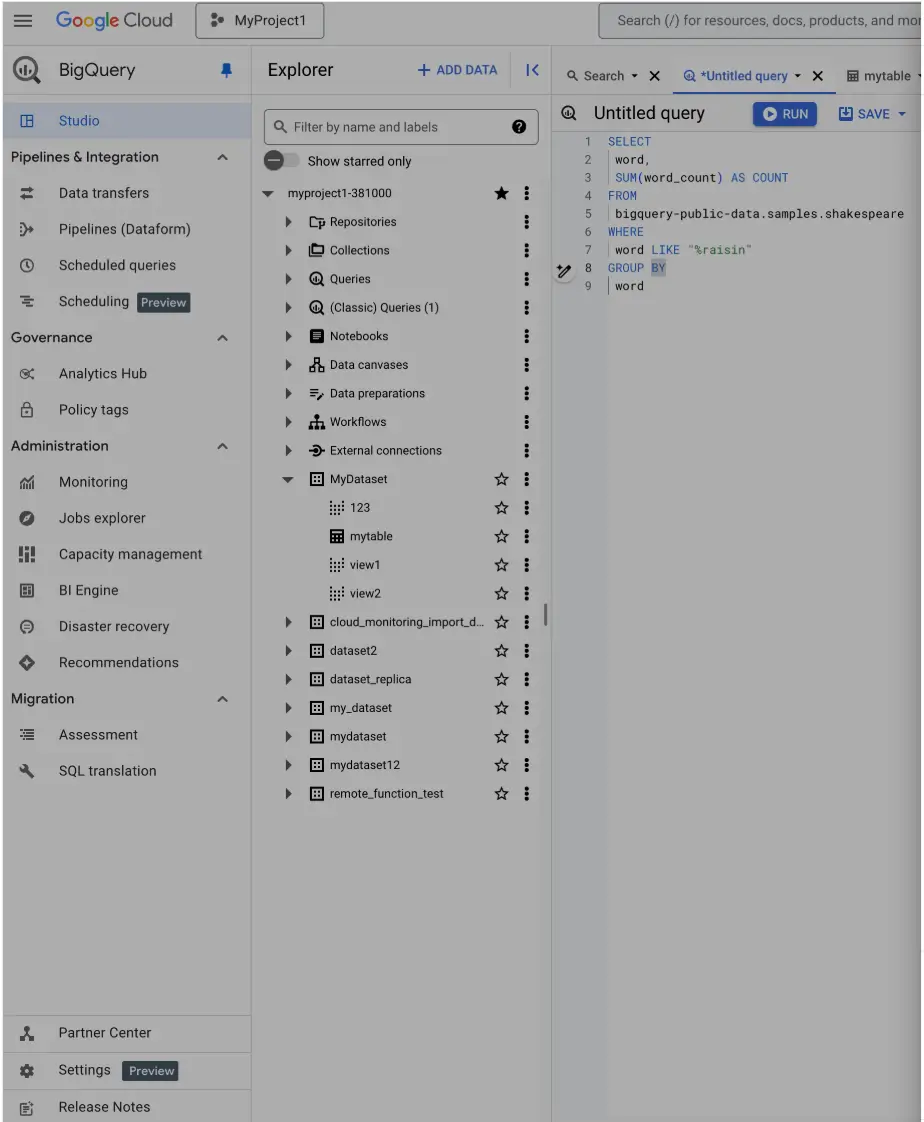Click the Explorer pane vertical scrollbar
Image resolution: width=924 pixels, height=1122 pixels.
pos(545,615)
